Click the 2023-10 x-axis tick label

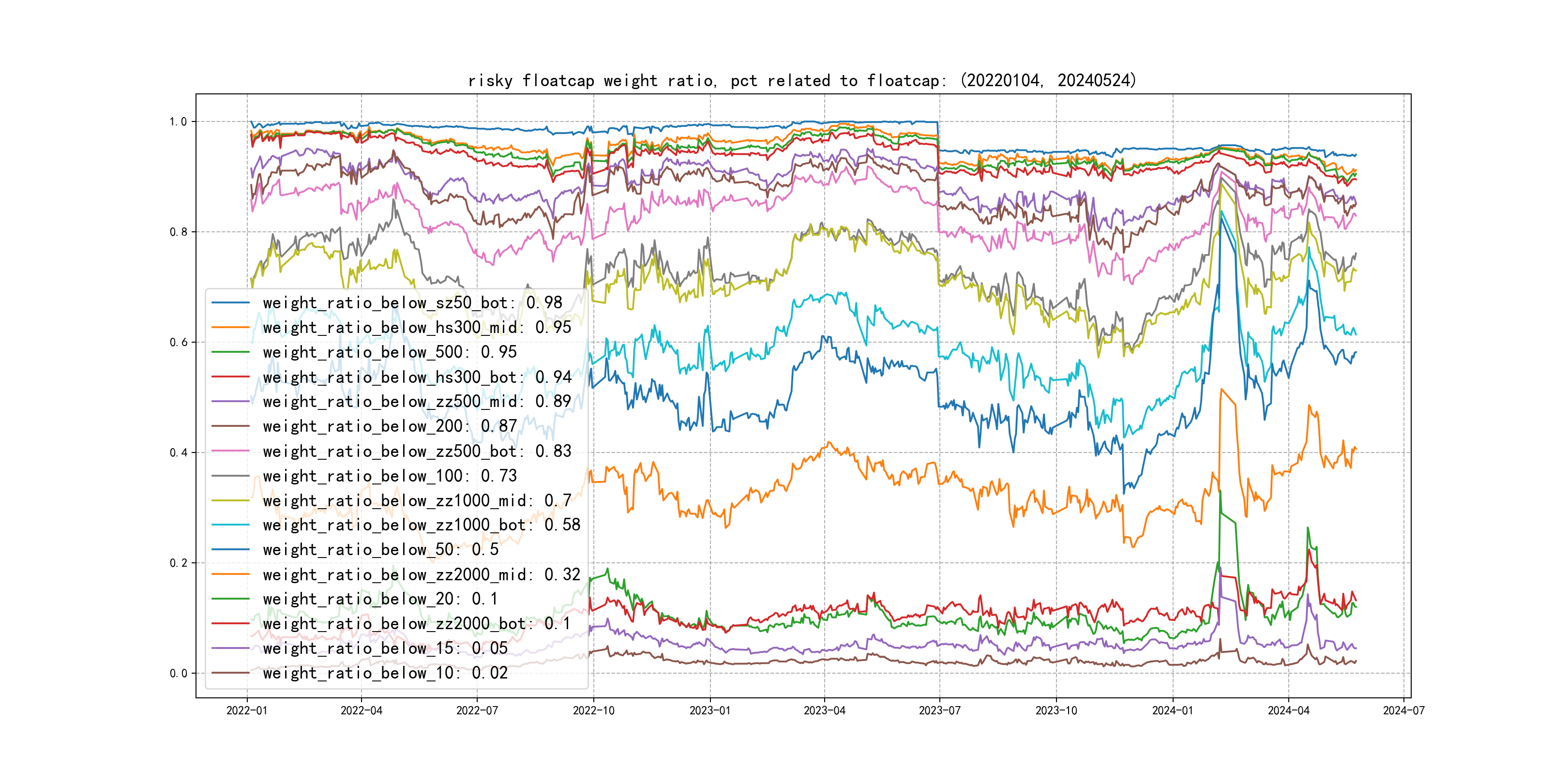(x=1056, y=710)
